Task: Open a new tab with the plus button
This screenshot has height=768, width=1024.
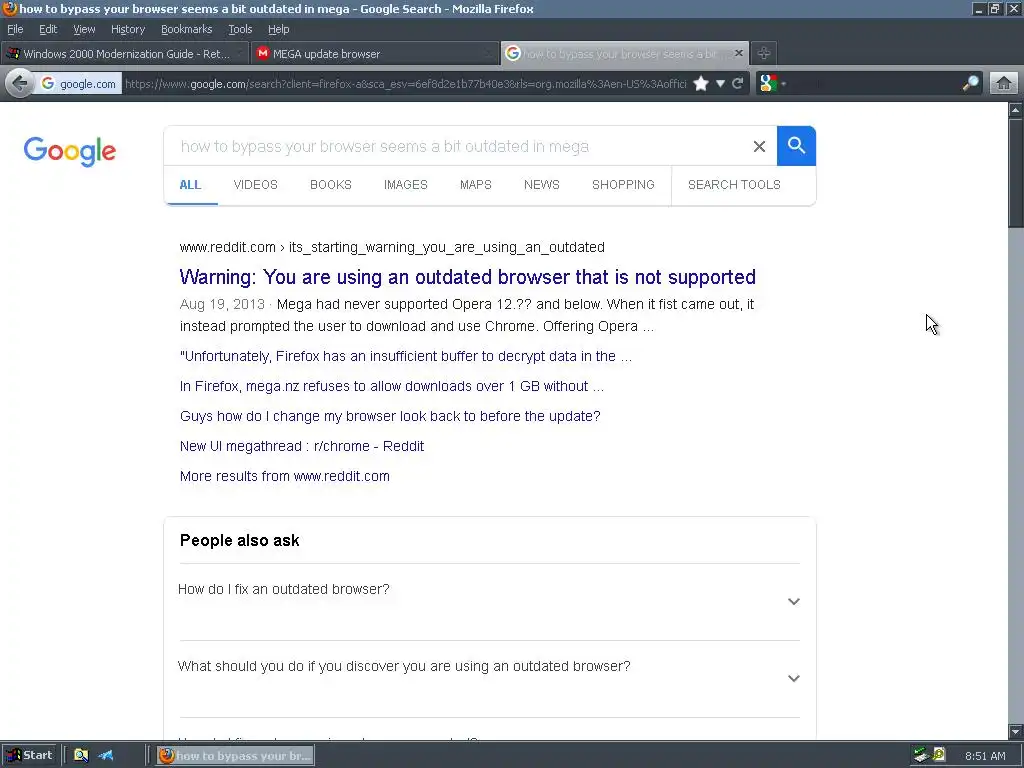Action: point(763,54)
